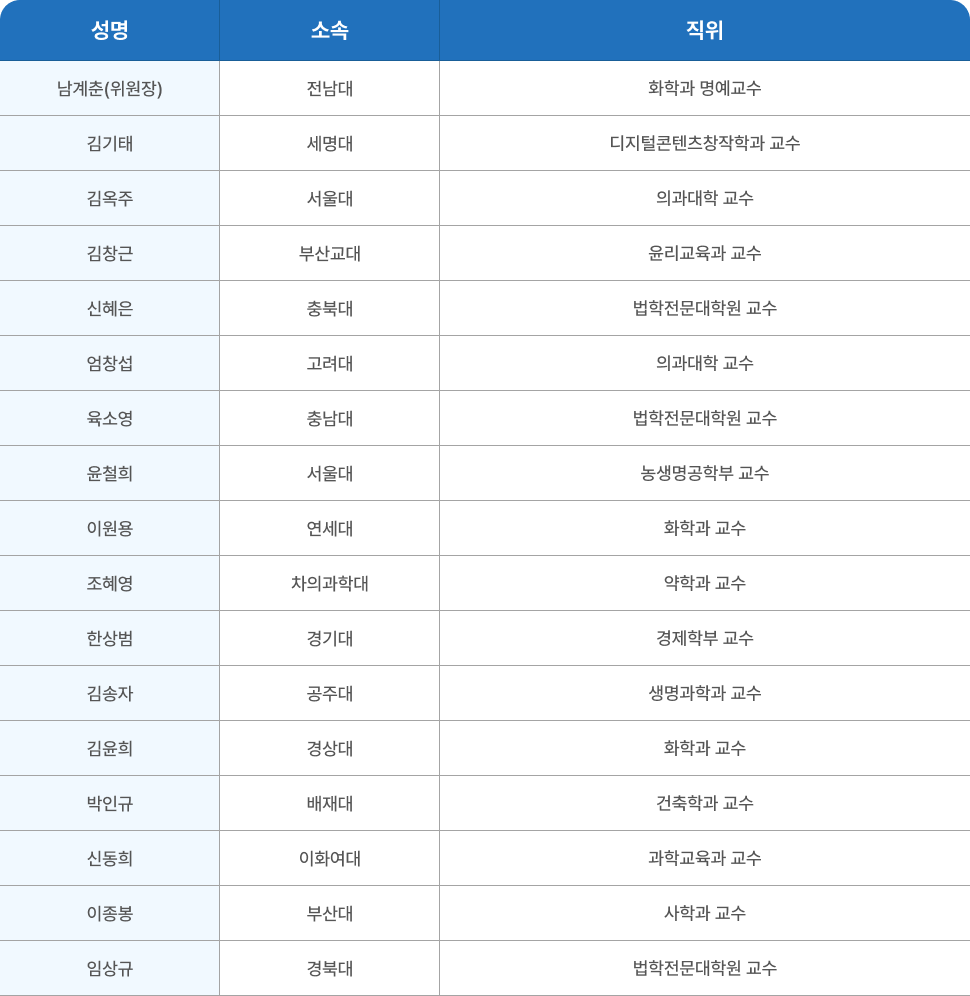This screenshot has width=970, height=996.
Task: Click 윤리교육과 교수 position cell
Action: 704,253
